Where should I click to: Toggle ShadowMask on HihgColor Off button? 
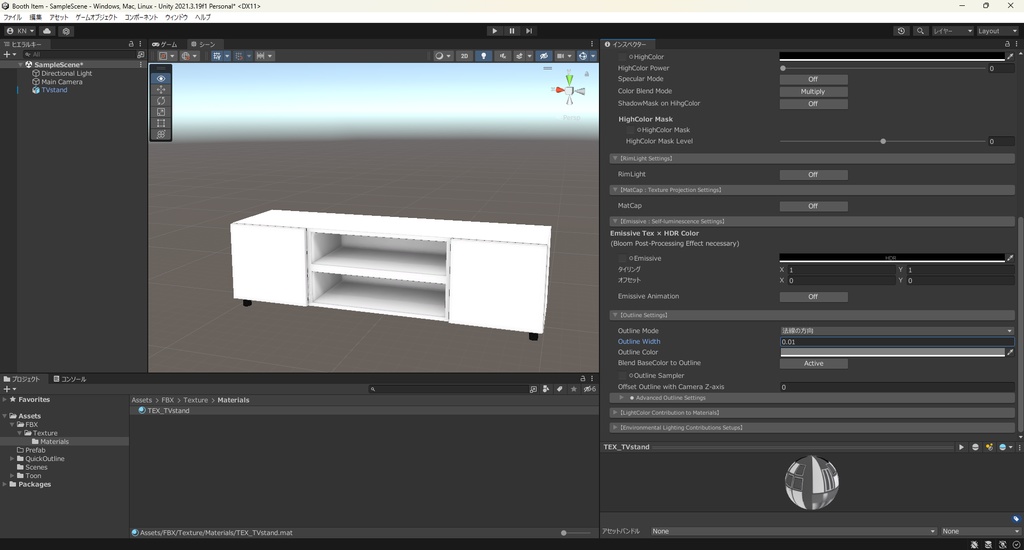point(813,104)
